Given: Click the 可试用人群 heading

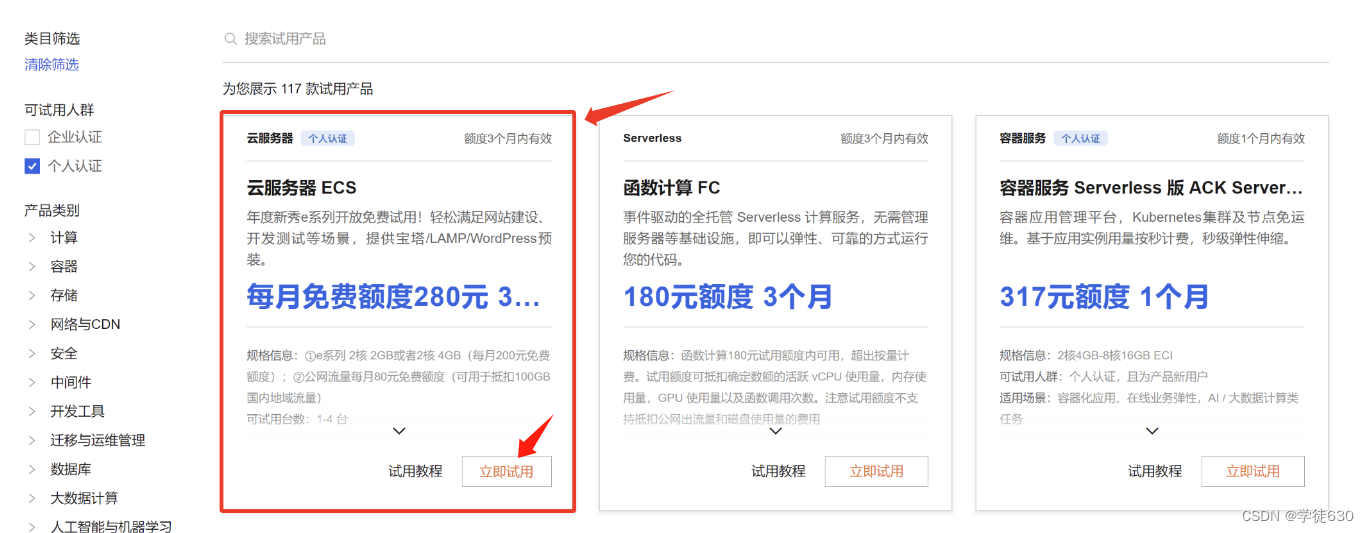Looking at the screenshot, I should click(x=59, y=110).
